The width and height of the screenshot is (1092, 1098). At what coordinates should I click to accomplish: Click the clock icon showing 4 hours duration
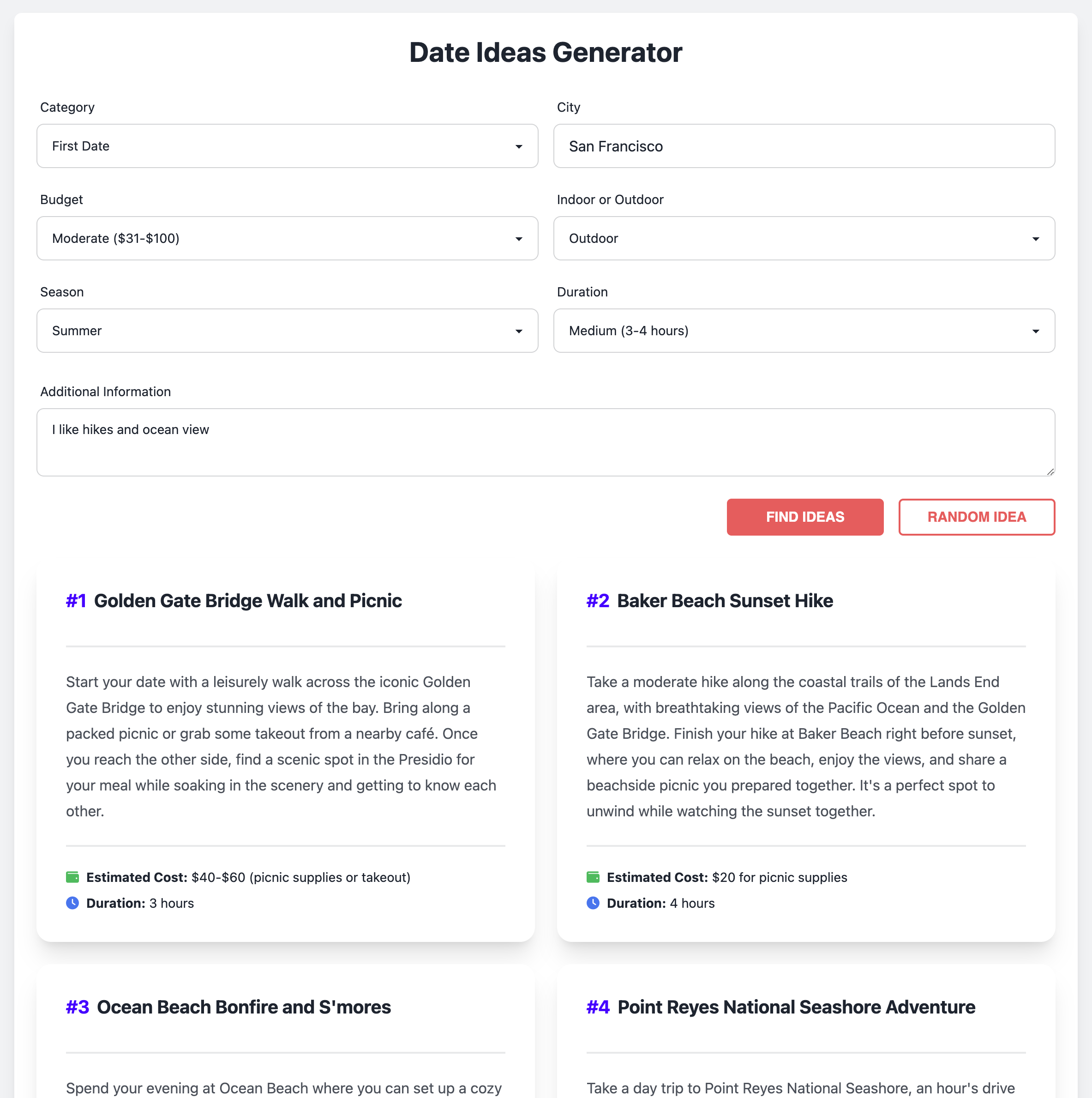click(593, 903)
